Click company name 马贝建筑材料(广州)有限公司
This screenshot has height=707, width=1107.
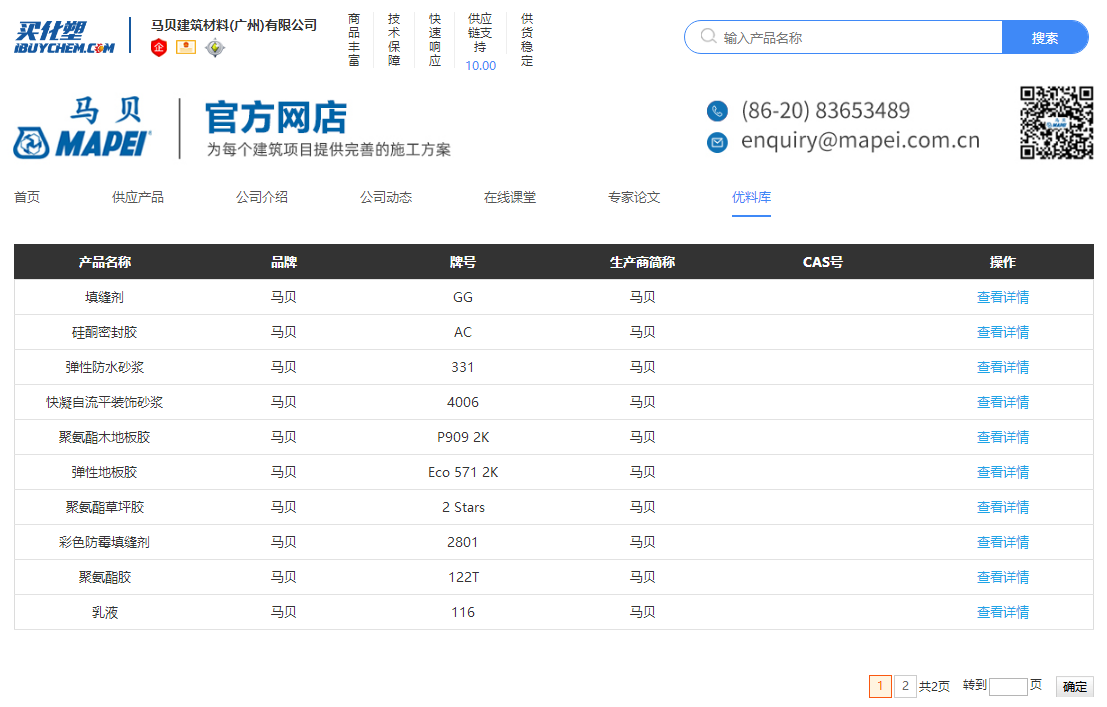tap(234, 25)
